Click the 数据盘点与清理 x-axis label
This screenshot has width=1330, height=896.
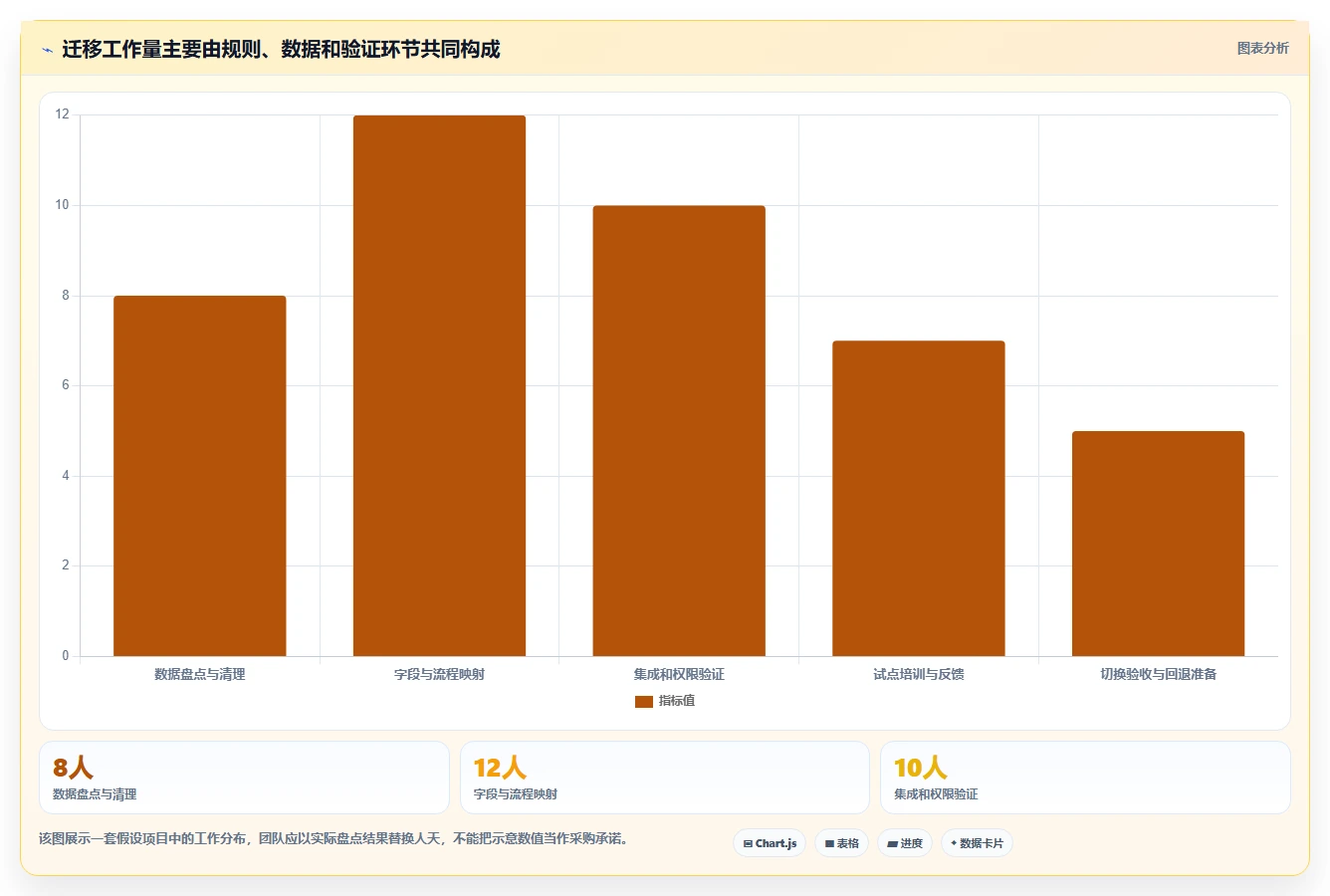pyautogui.click(x=199, y=674)
